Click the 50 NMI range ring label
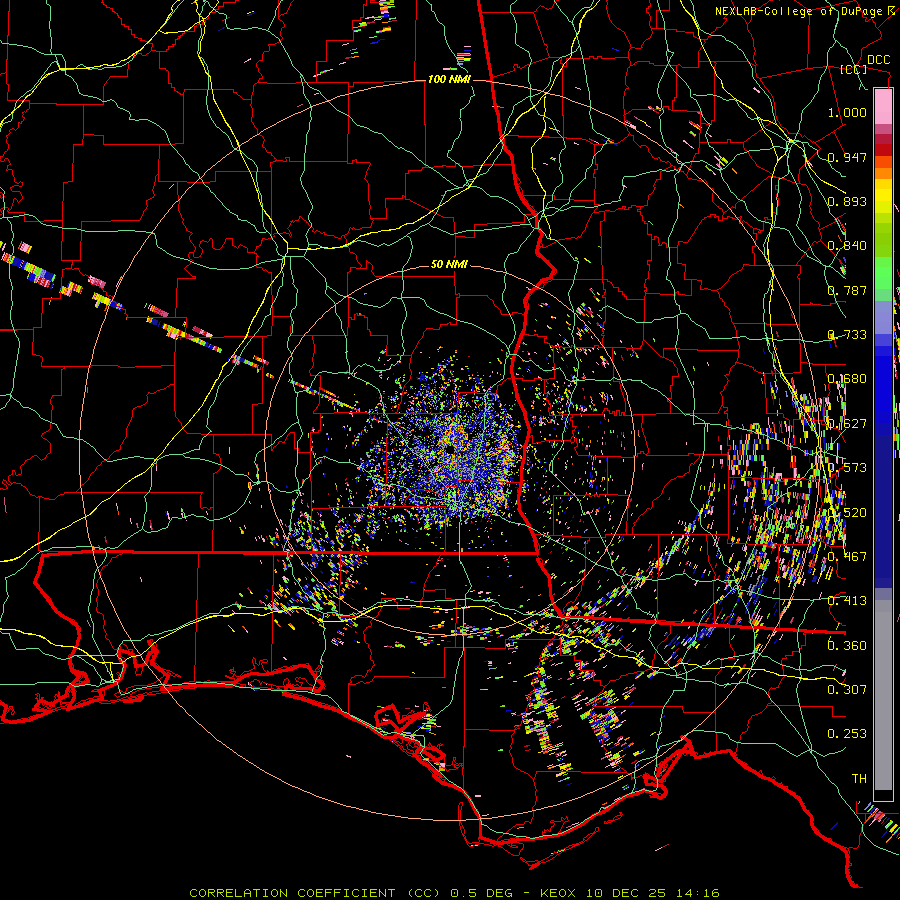Viewport: 900px width, 900px height. (x=449, y=265)
